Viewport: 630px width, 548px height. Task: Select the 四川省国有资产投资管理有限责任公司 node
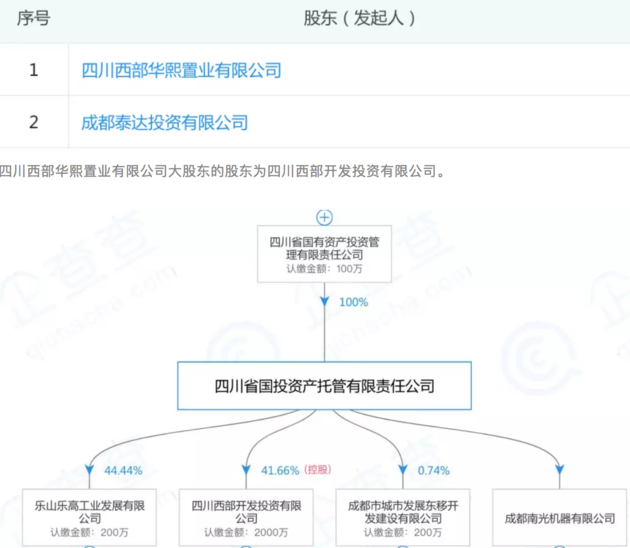pos(324,254)
